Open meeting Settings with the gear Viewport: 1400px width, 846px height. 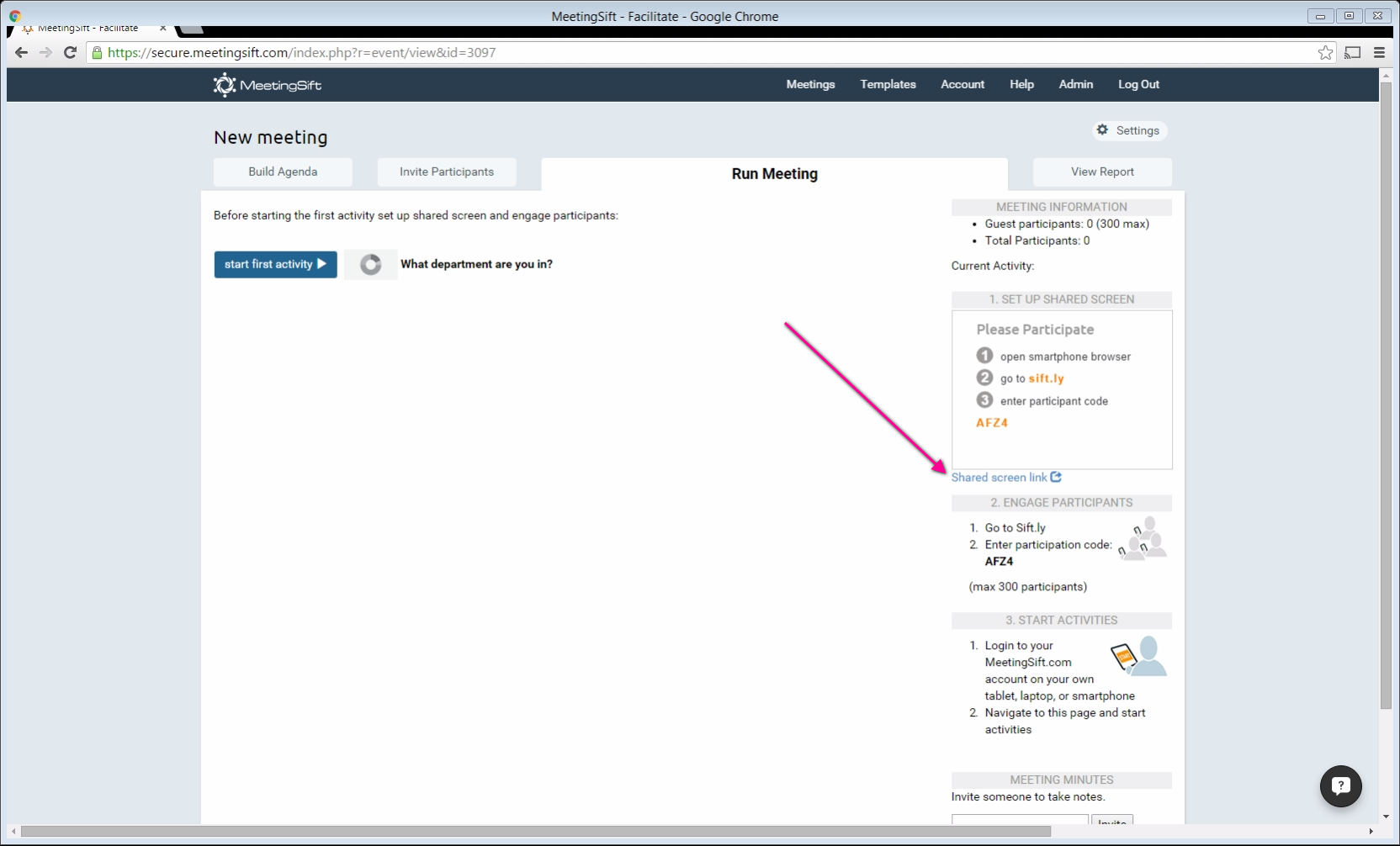pyautogui.click(x=1128, y=130)
